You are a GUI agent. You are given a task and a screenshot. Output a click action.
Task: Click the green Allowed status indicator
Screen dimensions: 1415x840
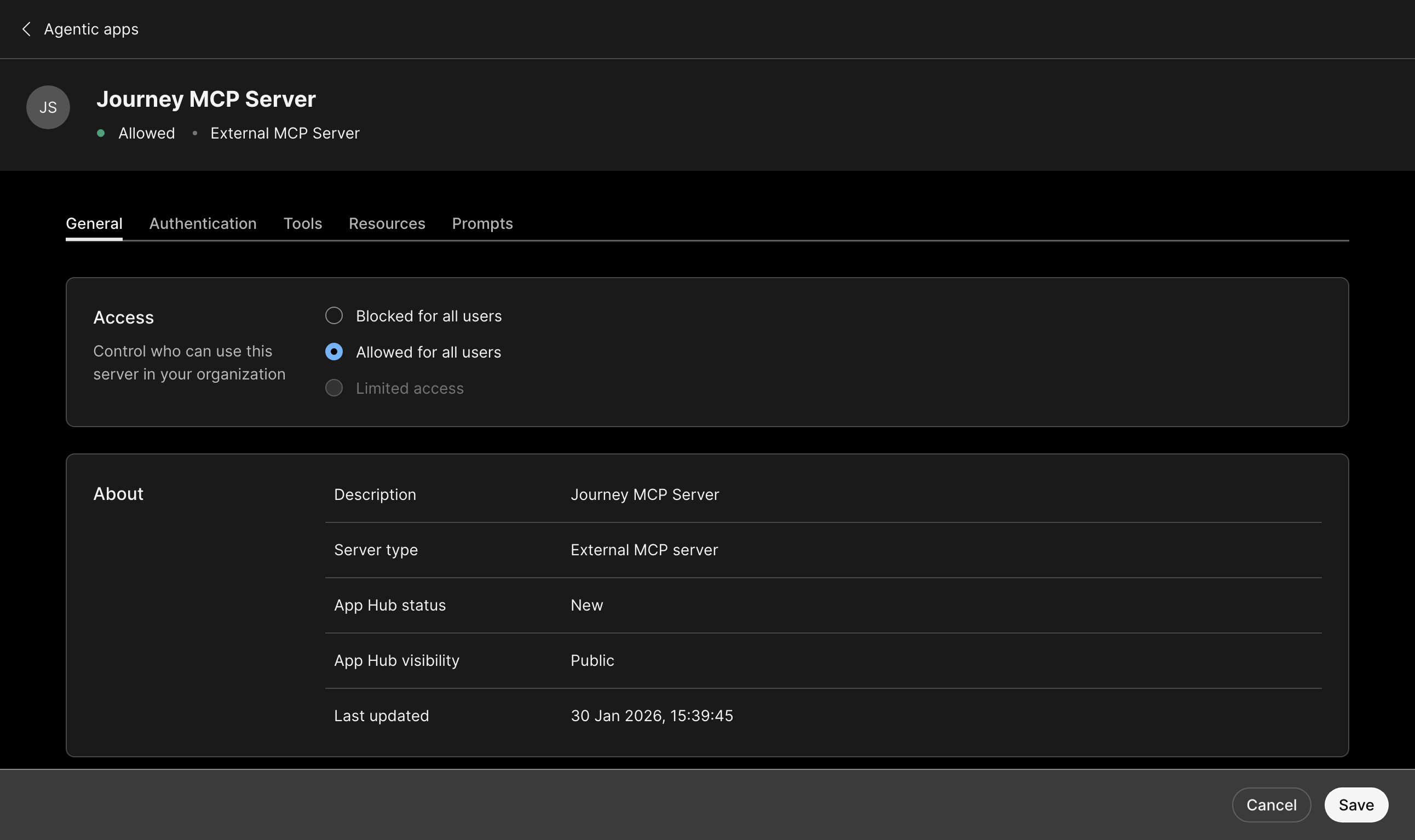pyautogui.click(x=102, y=133)
